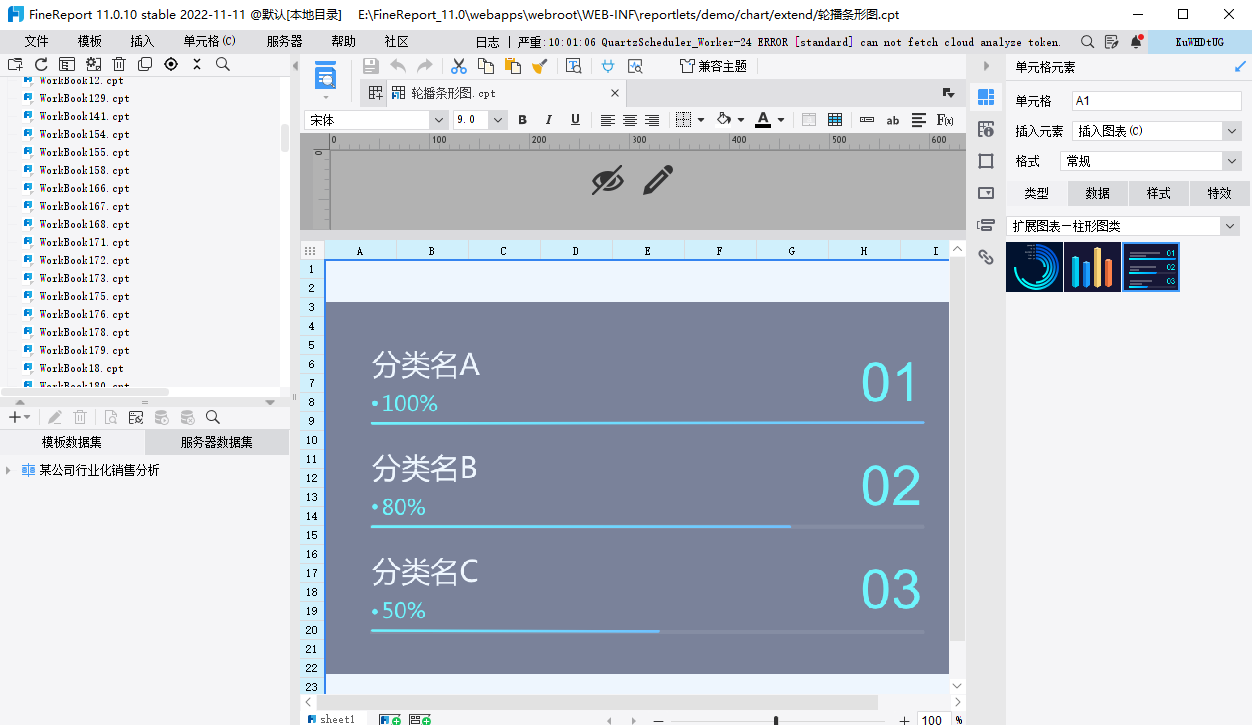Screen dimensions: 1252x725
Task: Click the add new template tab icon
Action: [x=376, y=93]
